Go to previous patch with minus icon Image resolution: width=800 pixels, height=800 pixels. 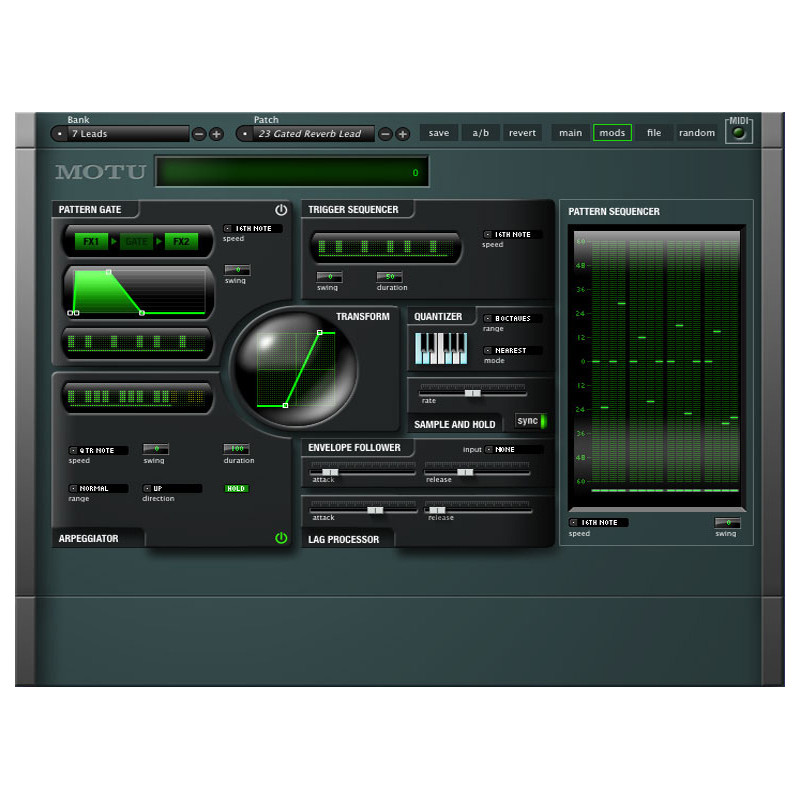[385, 134]
